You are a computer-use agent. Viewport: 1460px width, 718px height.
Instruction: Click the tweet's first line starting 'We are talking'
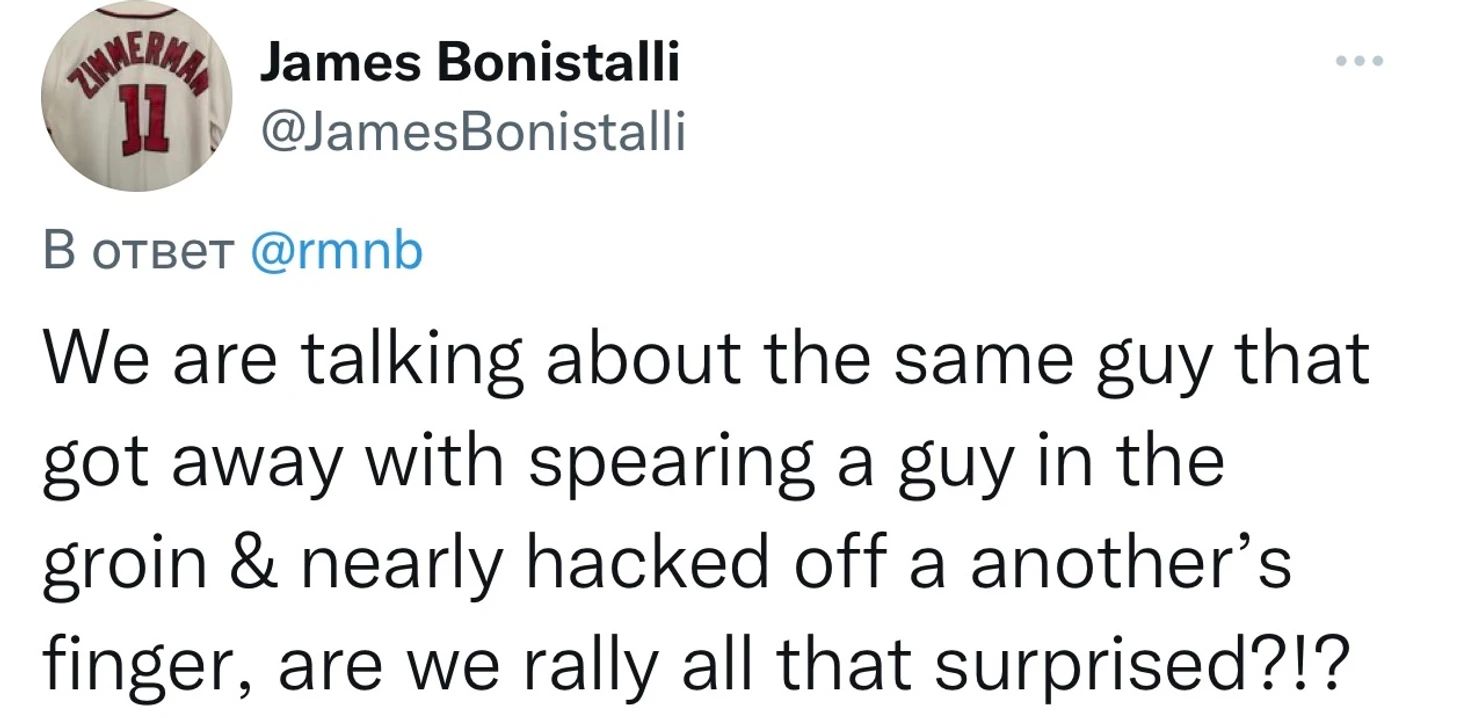tap(705, 360)
